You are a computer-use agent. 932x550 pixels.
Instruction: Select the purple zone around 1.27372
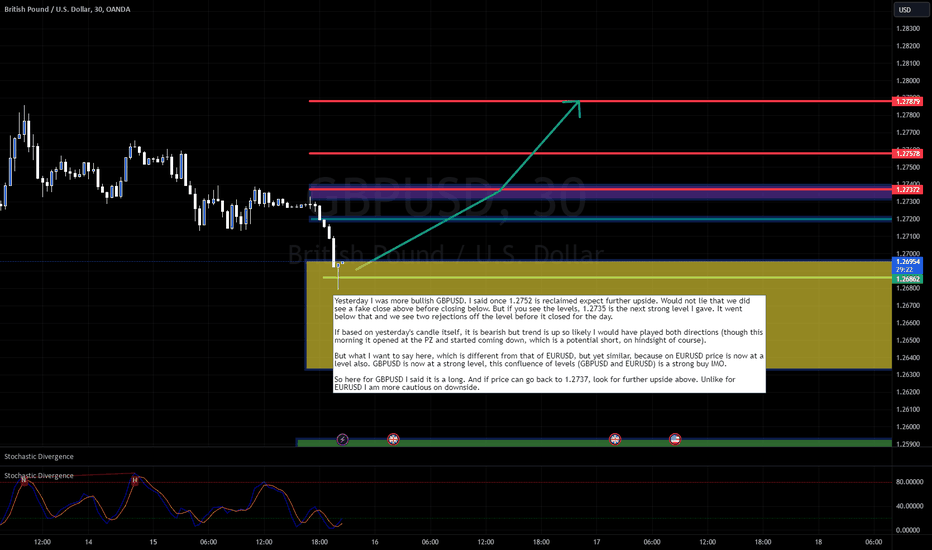tap(600, 193)
